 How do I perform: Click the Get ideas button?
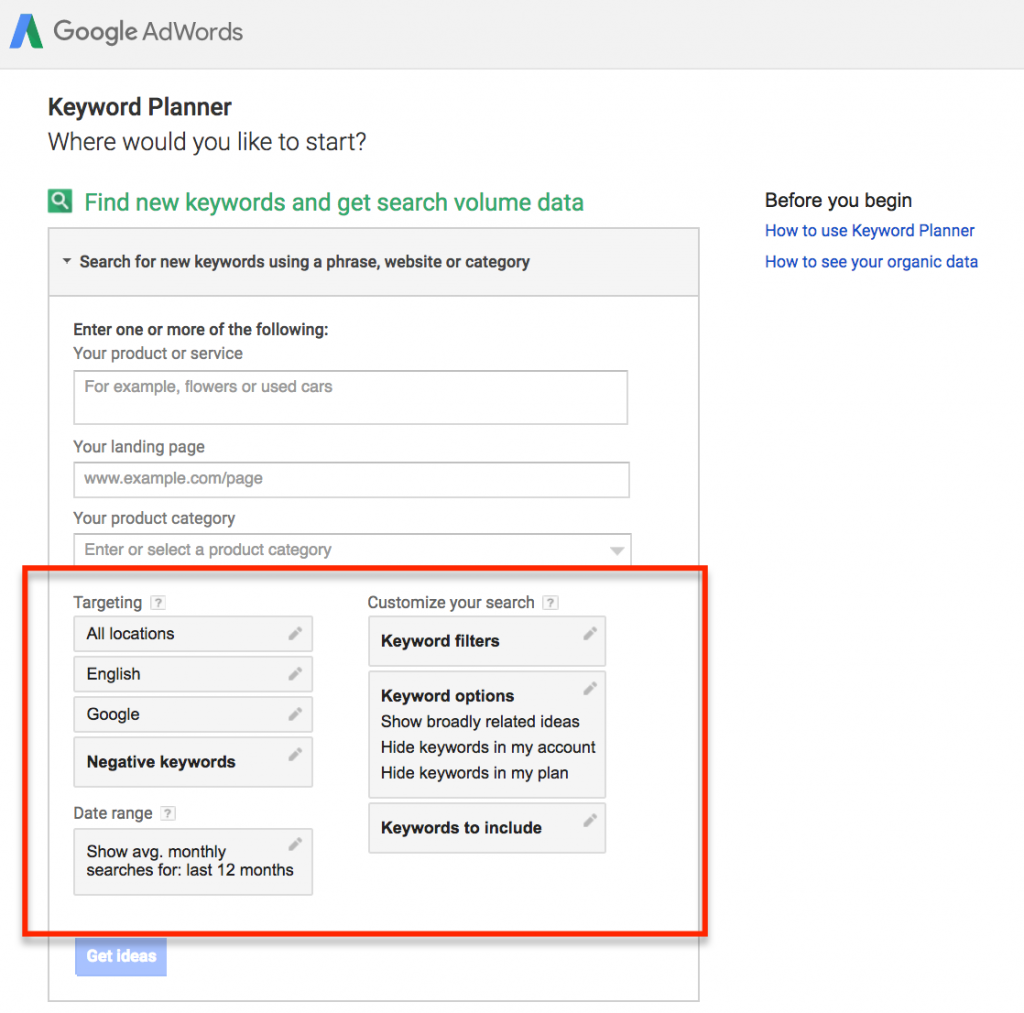point(121,956)
